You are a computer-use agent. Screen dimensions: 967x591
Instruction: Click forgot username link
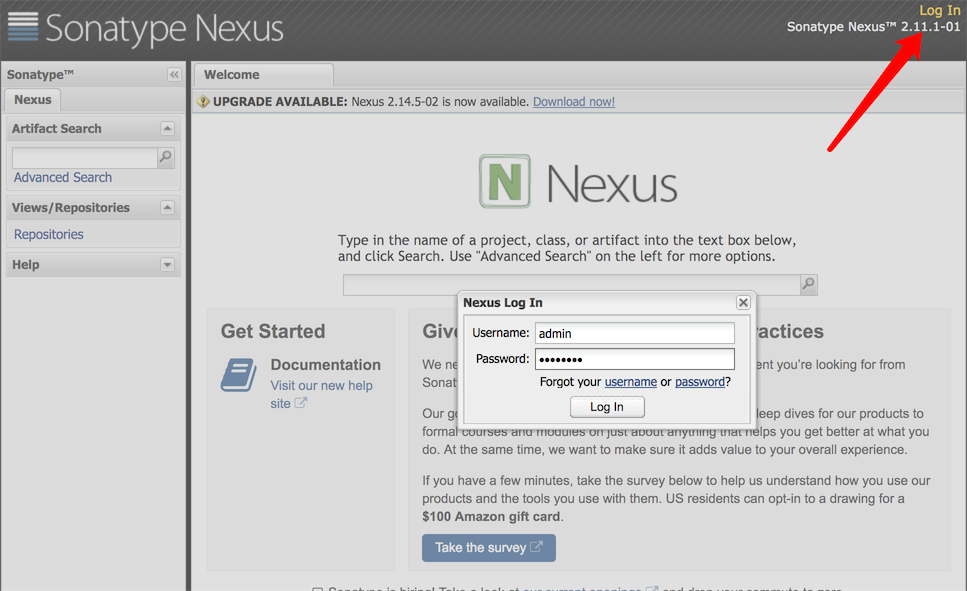pos(630,382)
